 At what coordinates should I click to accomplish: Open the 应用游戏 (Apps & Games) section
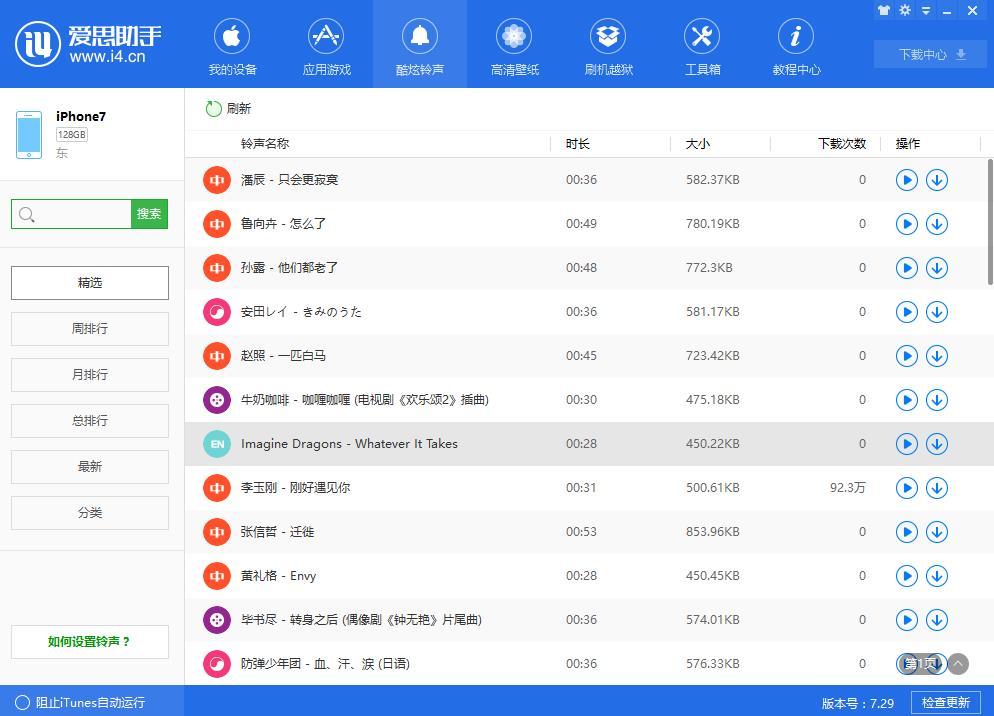(326, 44)
